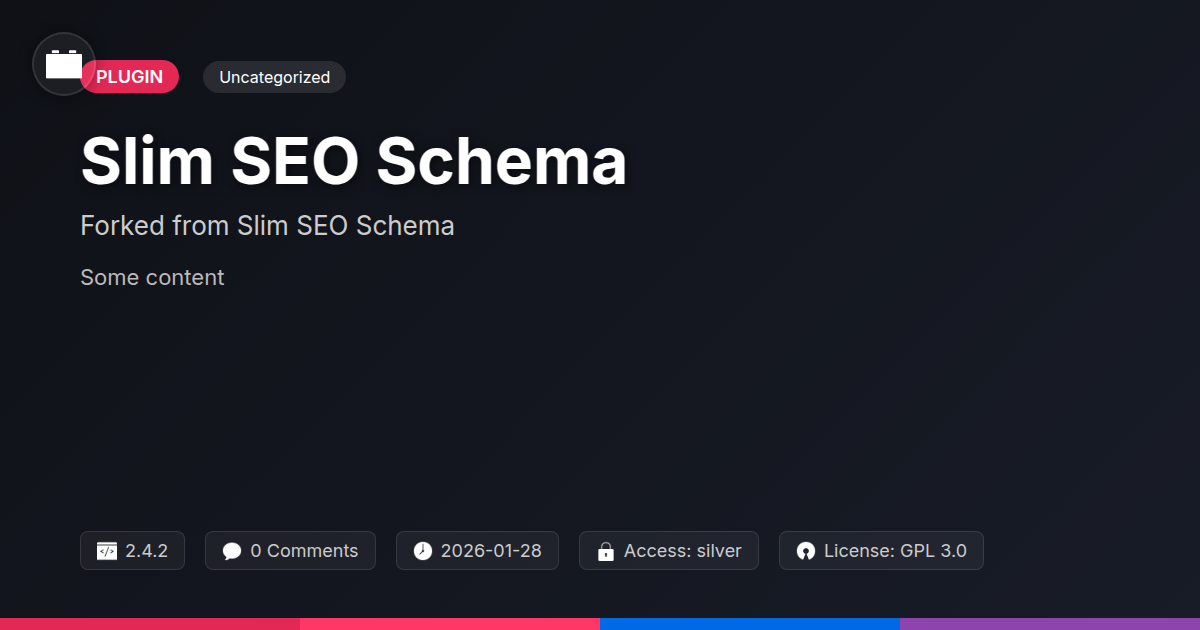
Task: Click the Slim SEO Schema title
Action: (353, 161)
